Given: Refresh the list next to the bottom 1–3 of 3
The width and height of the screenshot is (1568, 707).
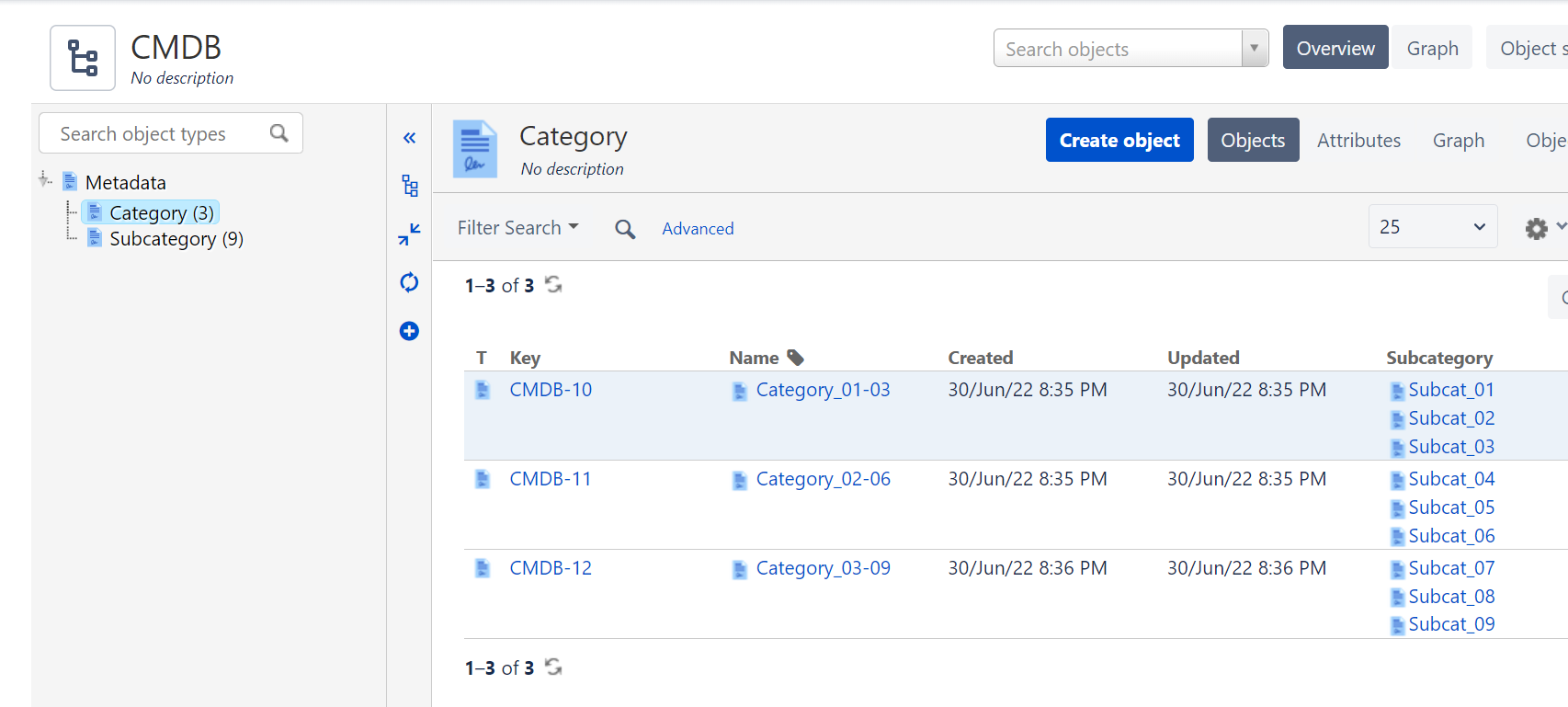Looking at the screenshot, I should click(553, 667).
